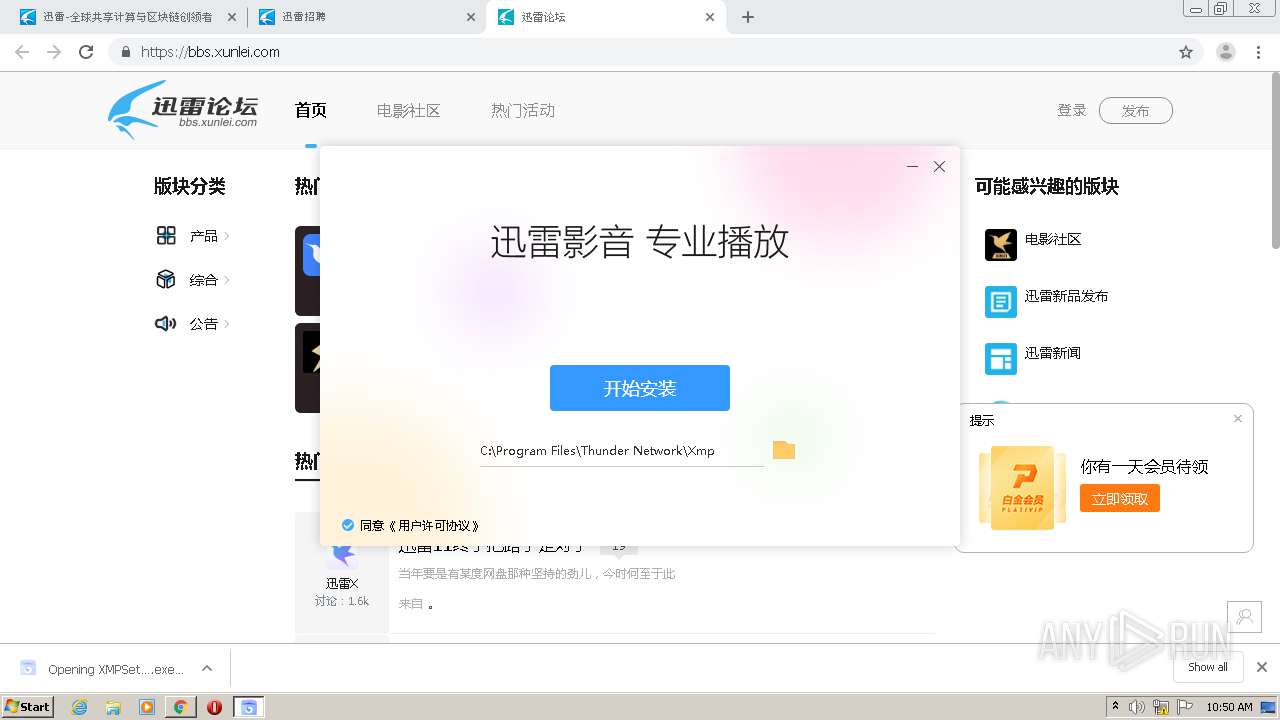Open the XMPSet download item menu
1280x720 pixels.
pos(207,668)
